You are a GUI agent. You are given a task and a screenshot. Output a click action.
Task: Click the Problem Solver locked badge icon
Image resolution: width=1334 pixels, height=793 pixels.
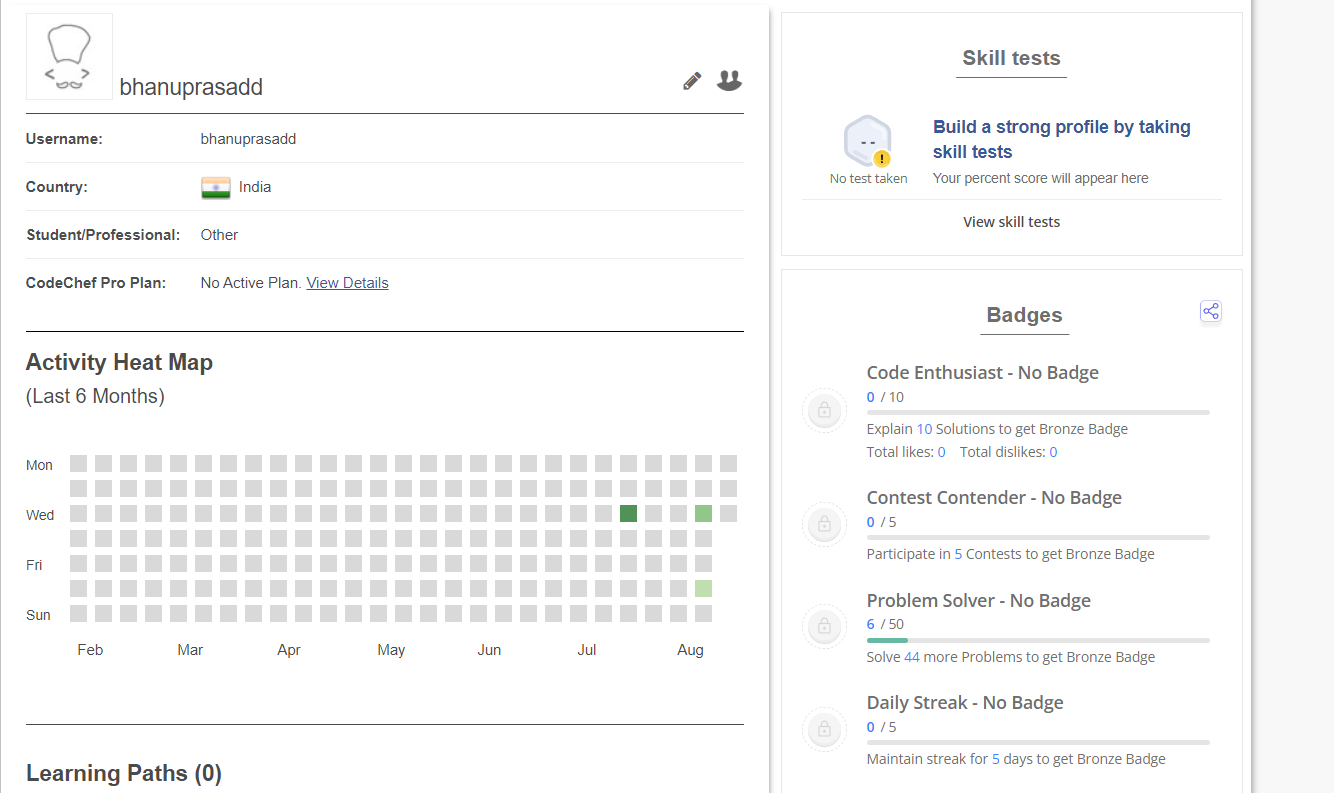pyautogui.click(x=824, y=627)
